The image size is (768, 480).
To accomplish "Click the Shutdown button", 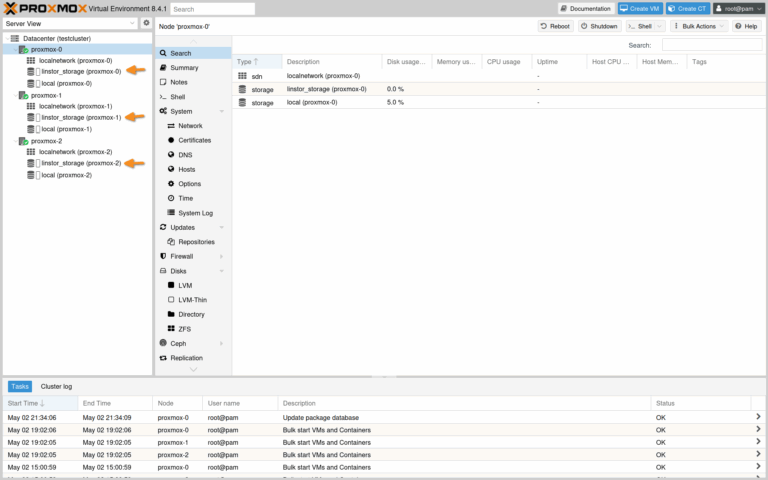I will click(598, 26).
